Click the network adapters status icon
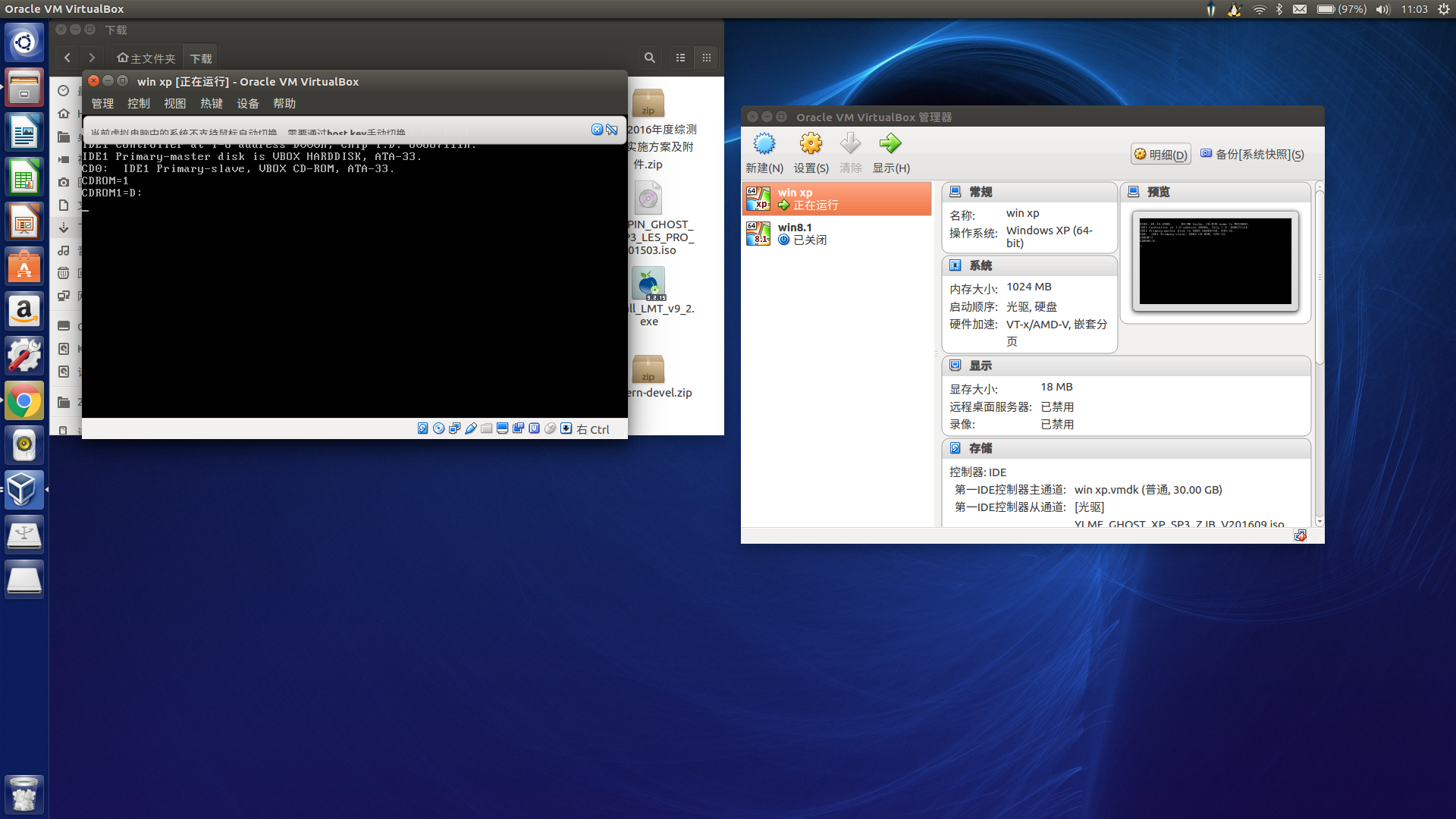 [454, 428]
